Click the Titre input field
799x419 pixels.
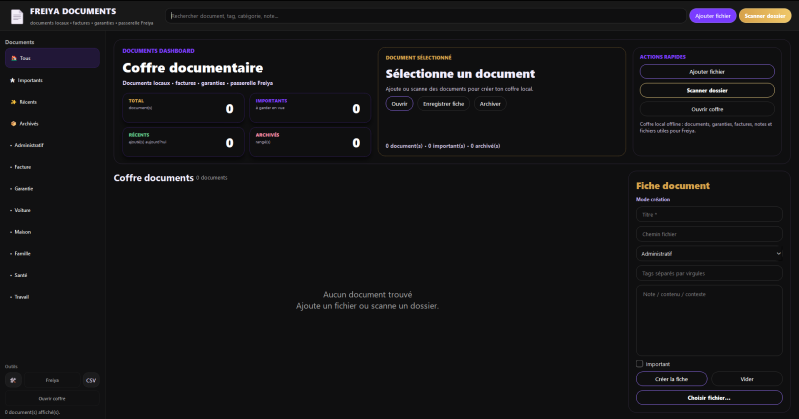709,215
